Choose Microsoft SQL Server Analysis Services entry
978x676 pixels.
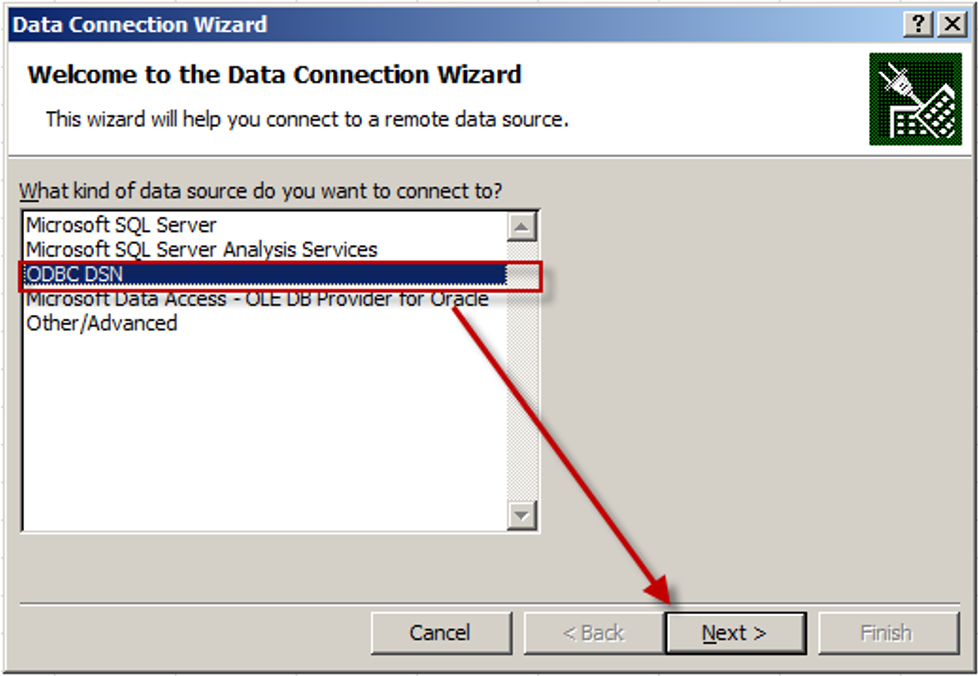point(201,249)
